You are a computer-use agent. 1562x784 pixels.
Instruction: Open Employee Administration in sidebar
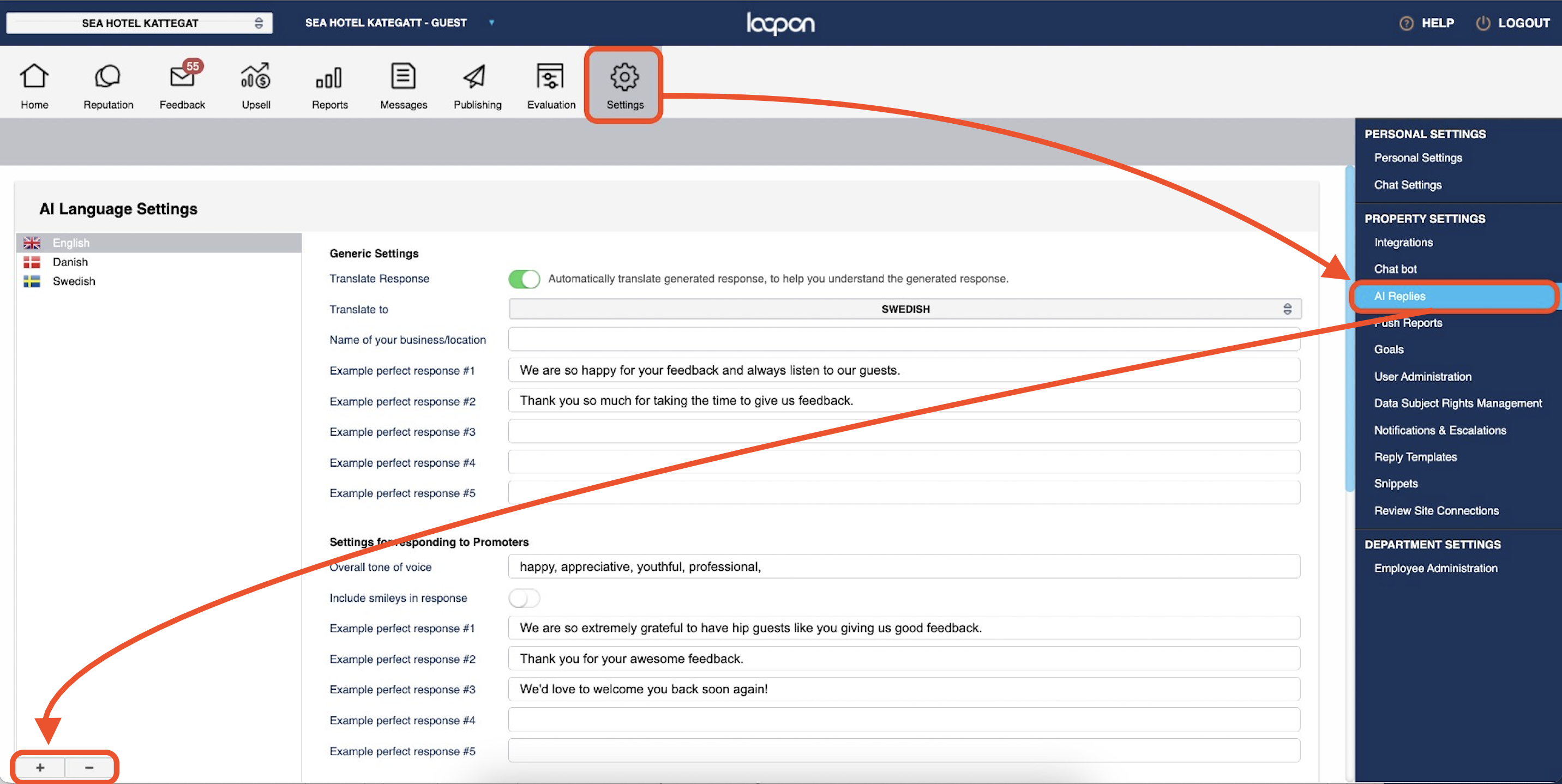pos(1436,569)
